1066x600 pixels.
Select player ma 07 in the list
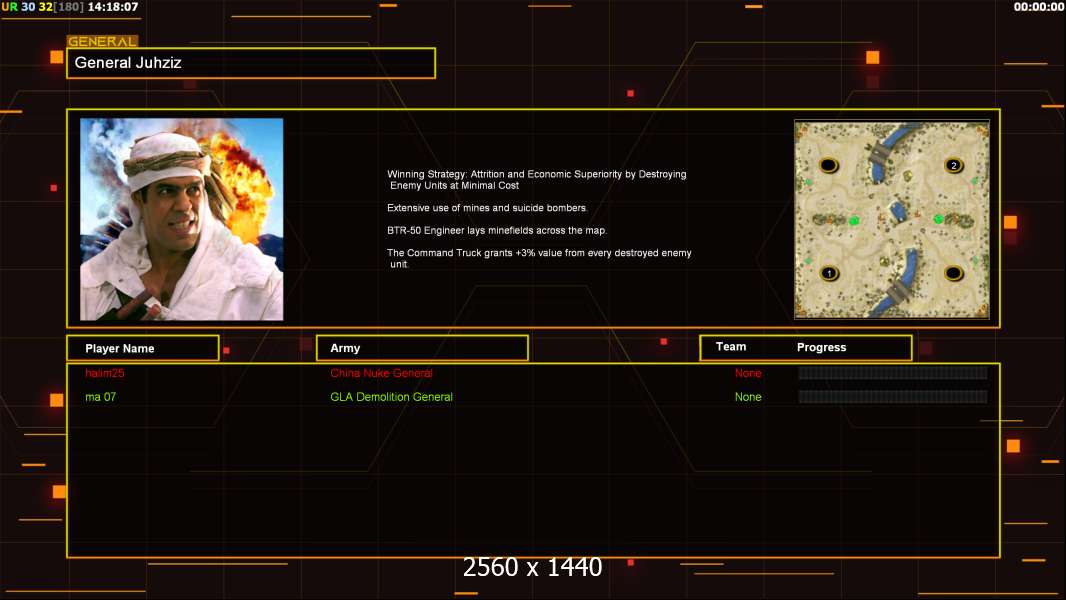[101, 397]
